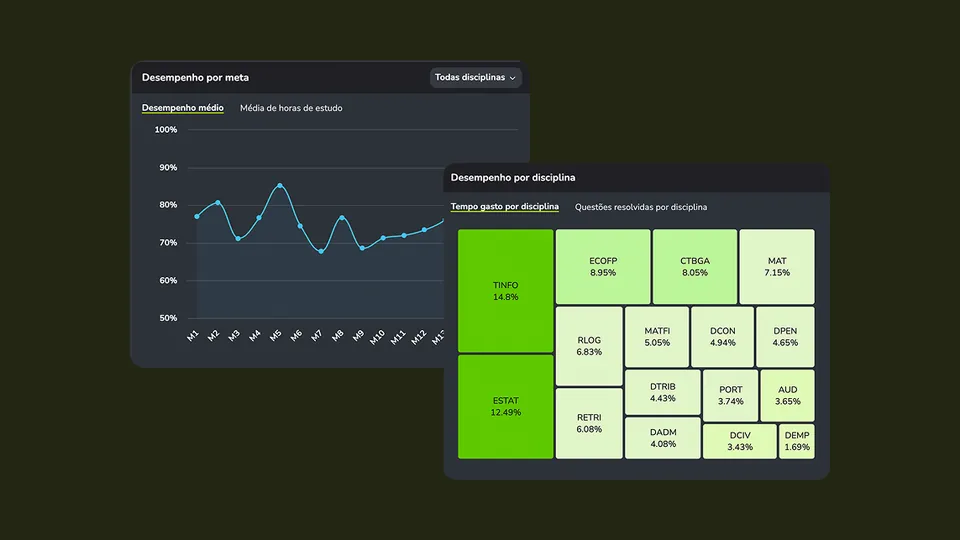This screenshot has height=540, width=960.
Task: Click the M9 data point on line chart
Action: [362, 248]
